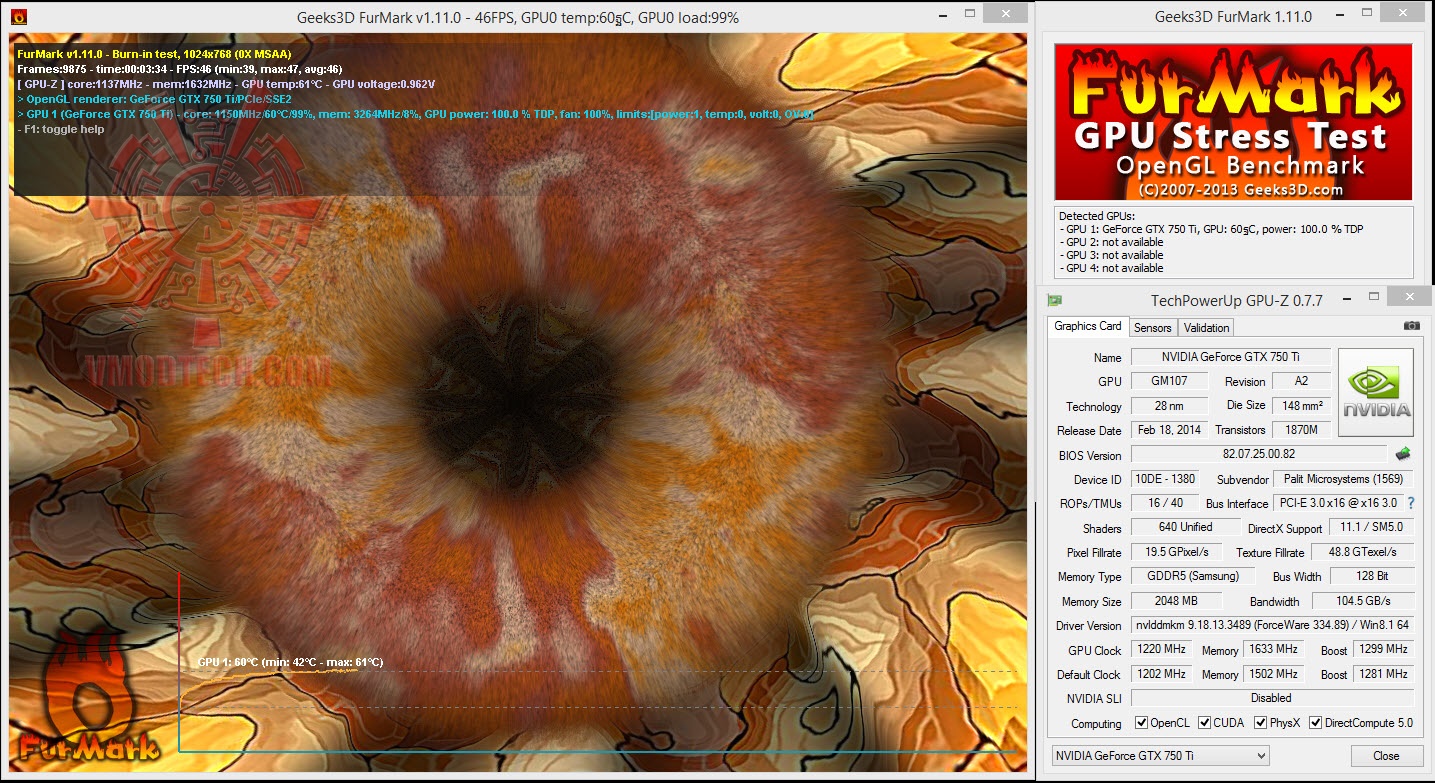Toggle the CUDA checkbox
The width and height of the screenshot is (1435, 783).
(1205, 723)
